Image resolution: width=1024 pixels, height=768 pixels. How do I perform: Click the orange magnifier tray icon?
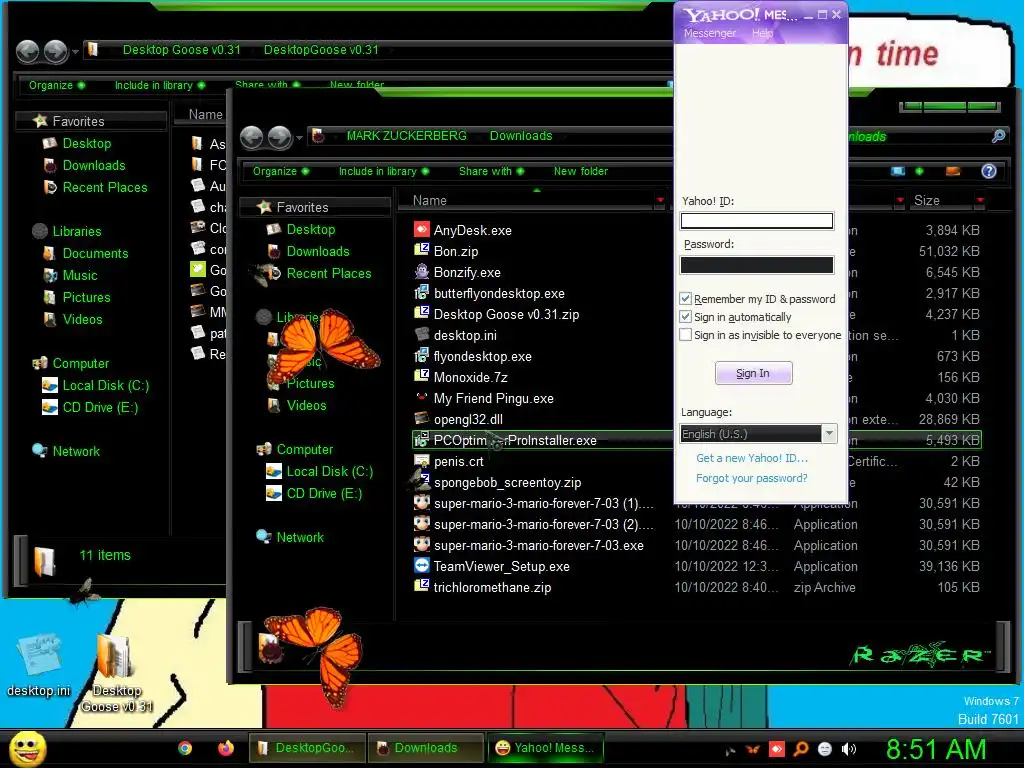801,748
